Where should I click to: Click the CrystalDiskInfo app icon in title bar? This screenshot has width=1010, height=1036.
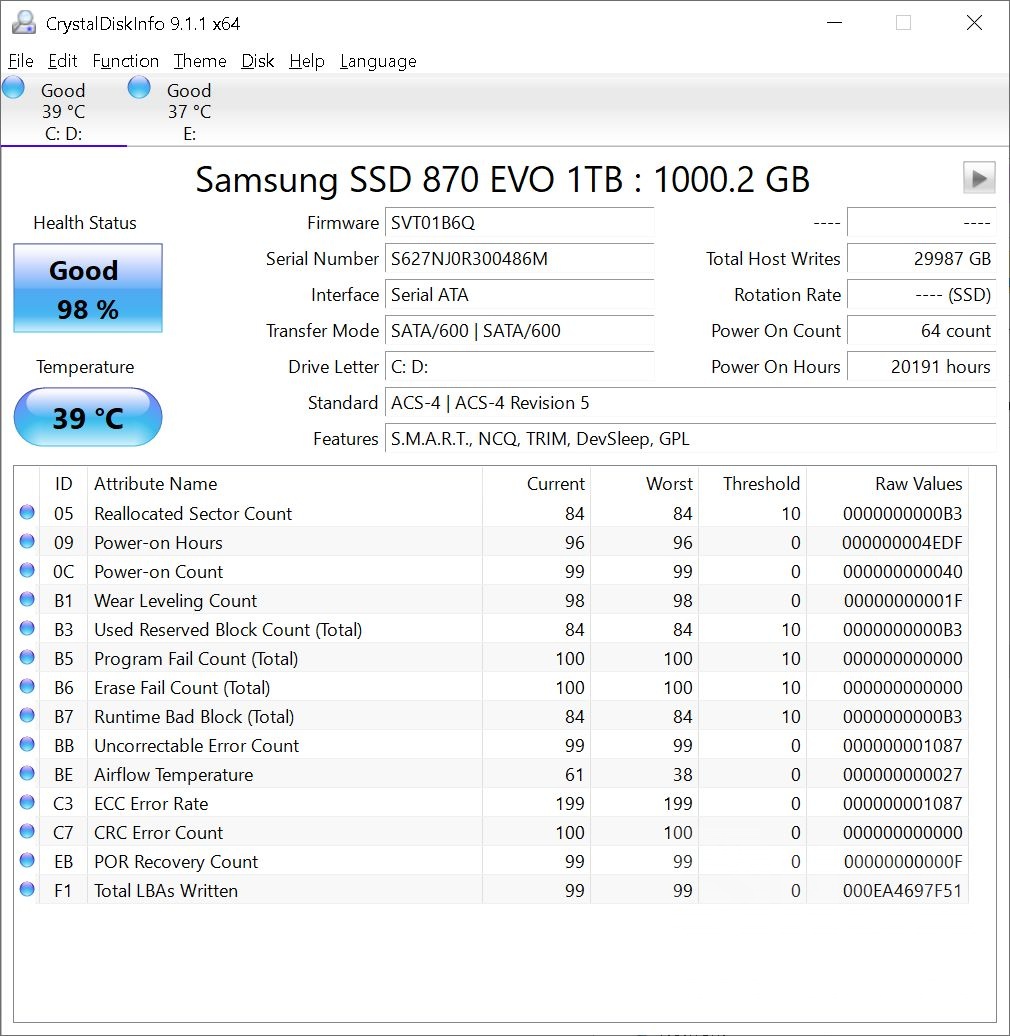click(22, 22)
